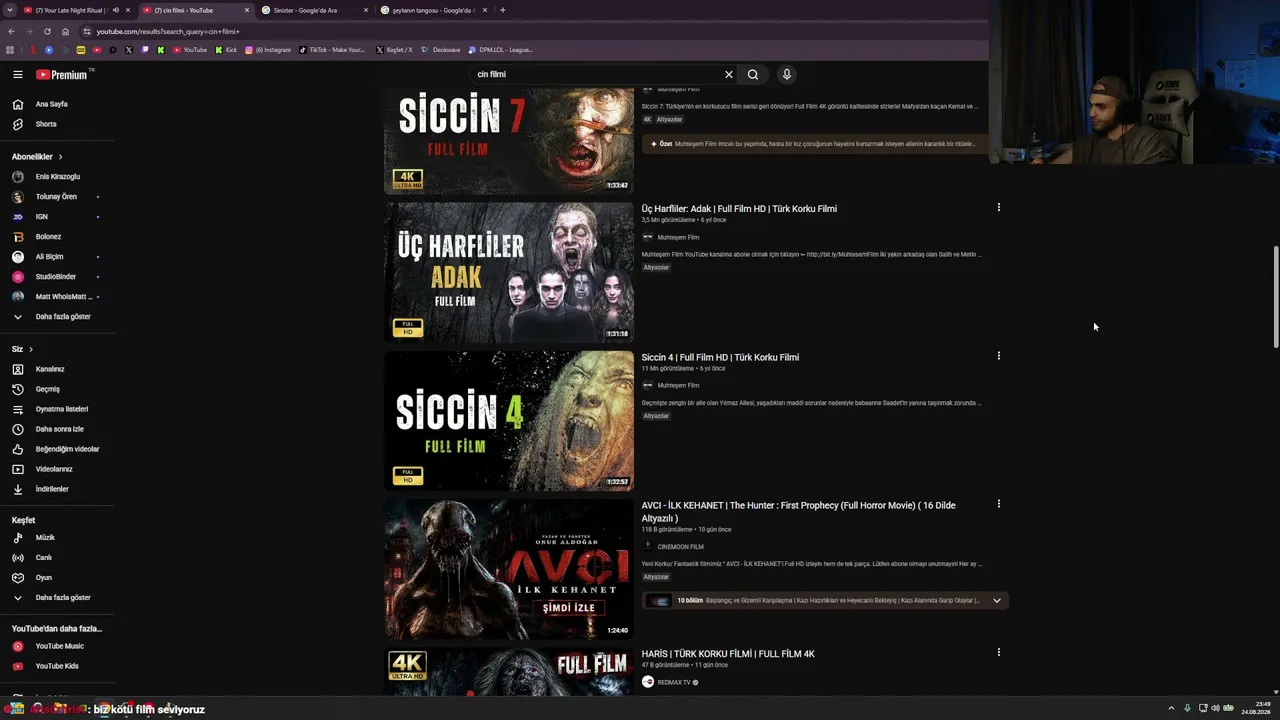Open a new browser tab
This screenshot has height=720, width=1280.
503,10
